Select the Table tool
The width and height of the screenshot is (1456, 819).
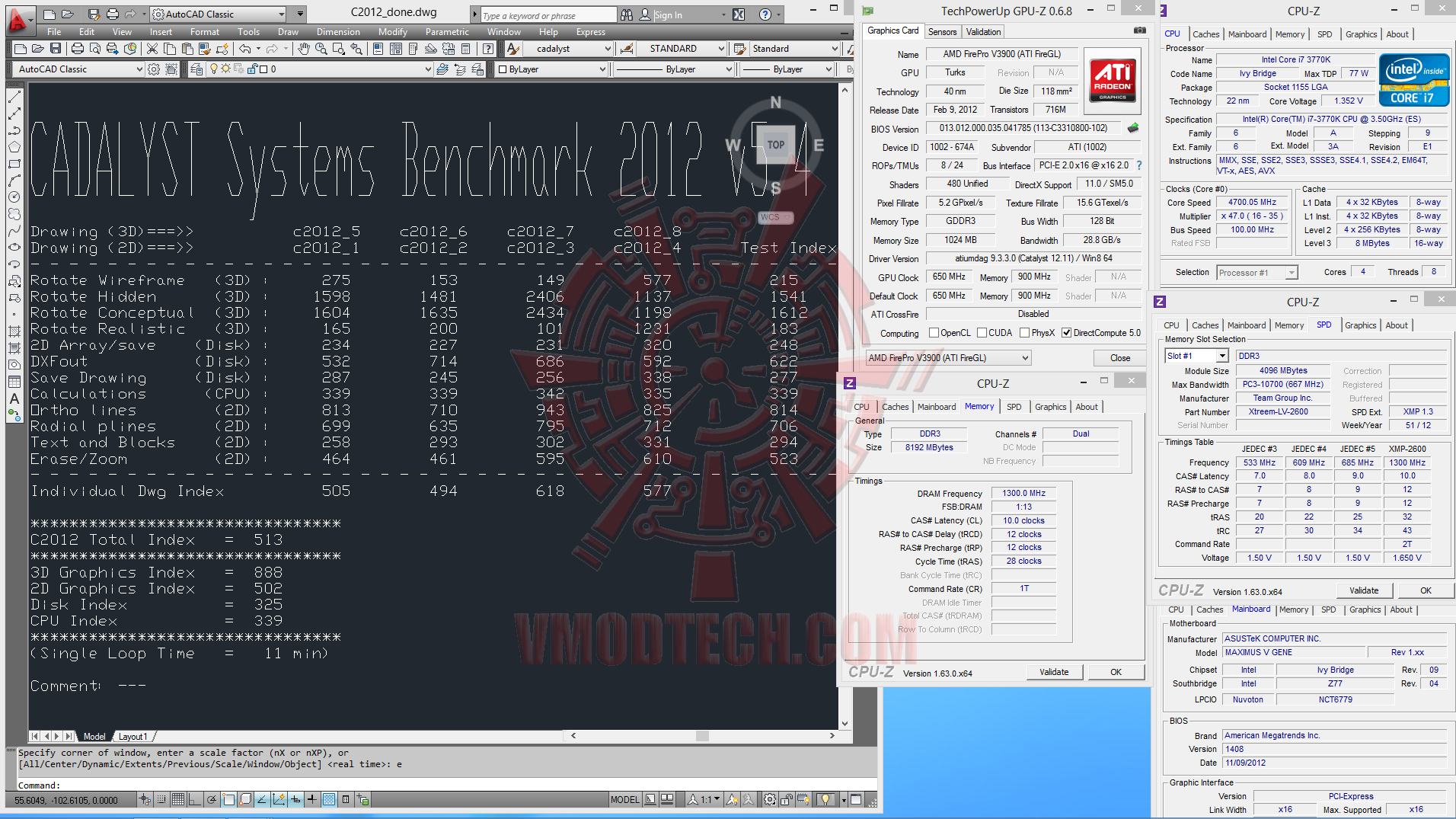point(14,382)
